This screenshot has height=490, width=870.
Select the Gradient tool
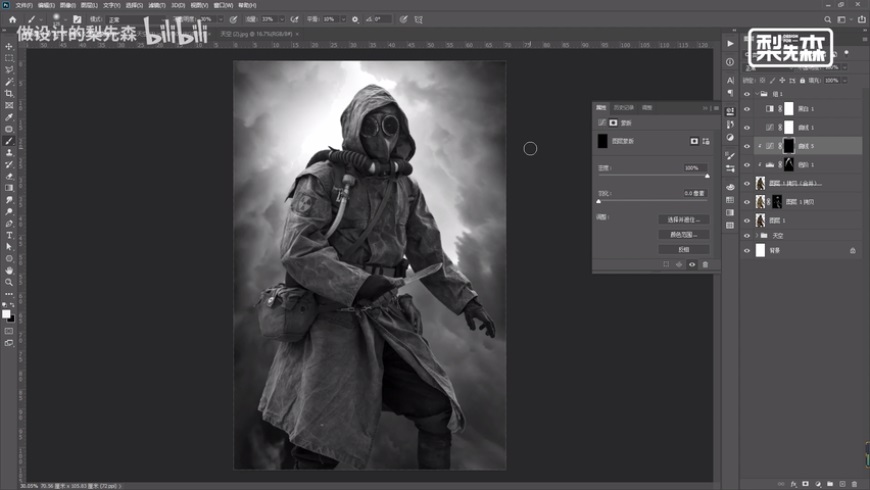coord(9,188)
